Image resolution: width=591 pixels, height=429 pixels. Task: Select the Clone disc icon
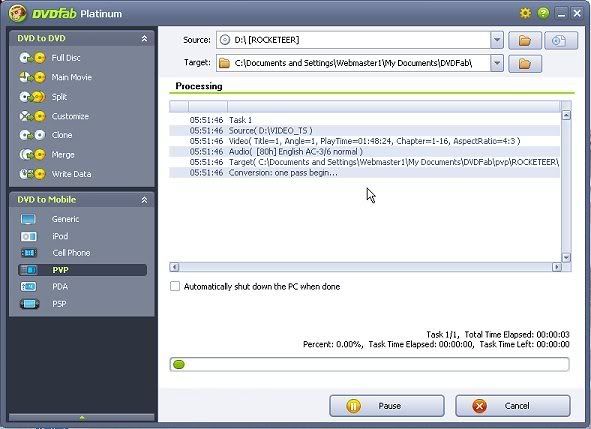point(32,135)
